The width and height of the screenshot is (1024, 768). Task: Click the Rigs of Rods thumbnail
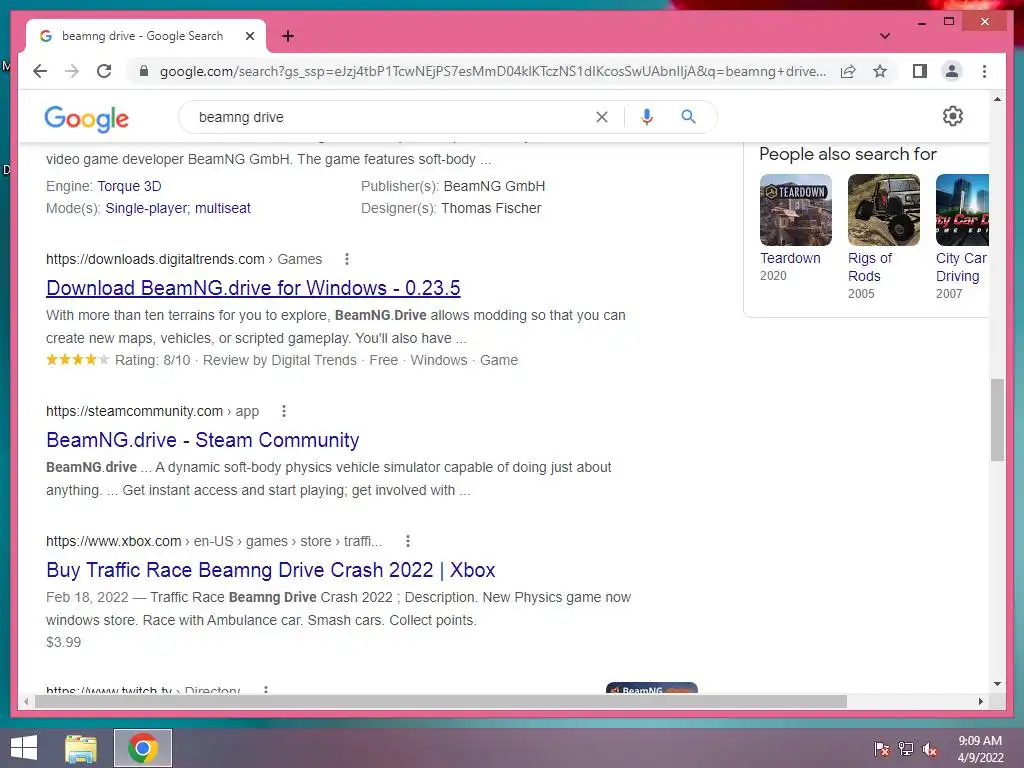(x=884, y=210)
